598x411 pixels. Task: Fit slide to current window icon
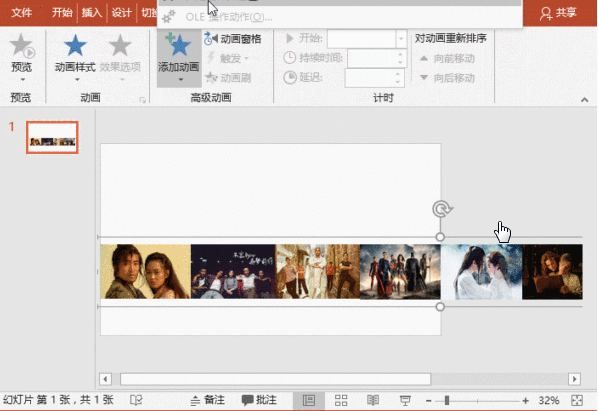pos(577,400)
